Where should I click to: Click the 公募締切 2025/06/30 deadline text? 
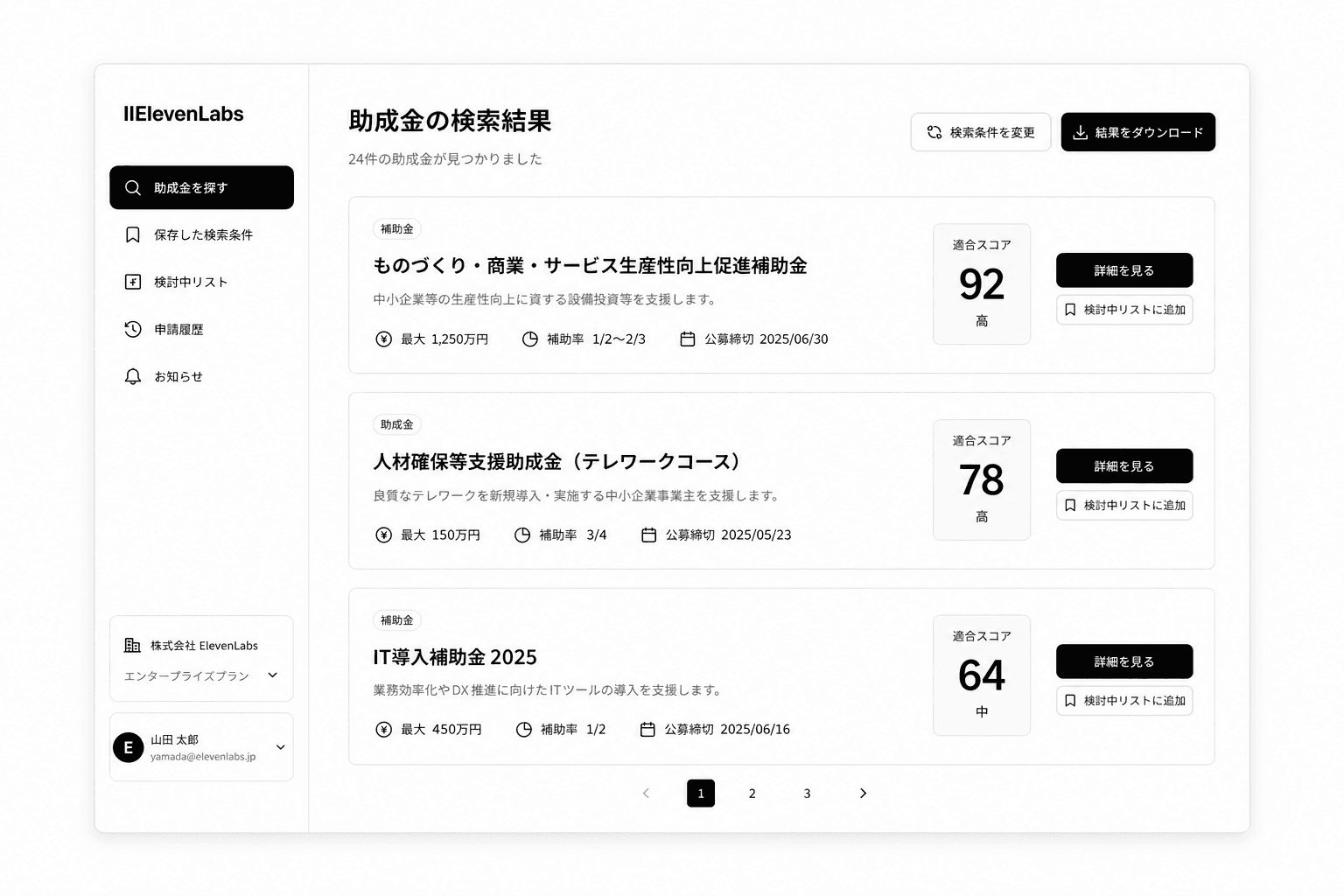point(766,339)
